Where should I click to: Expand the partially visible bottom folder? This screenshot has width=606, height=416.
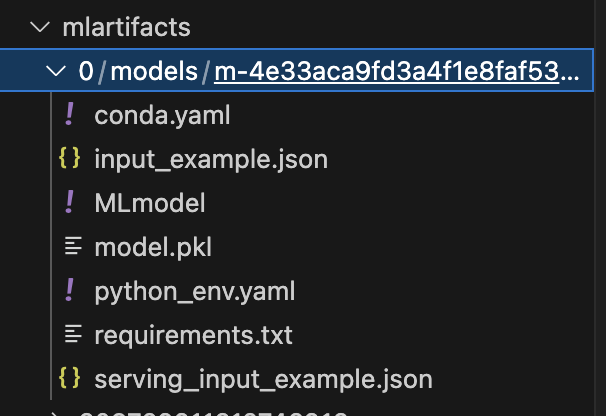point(54,412)
